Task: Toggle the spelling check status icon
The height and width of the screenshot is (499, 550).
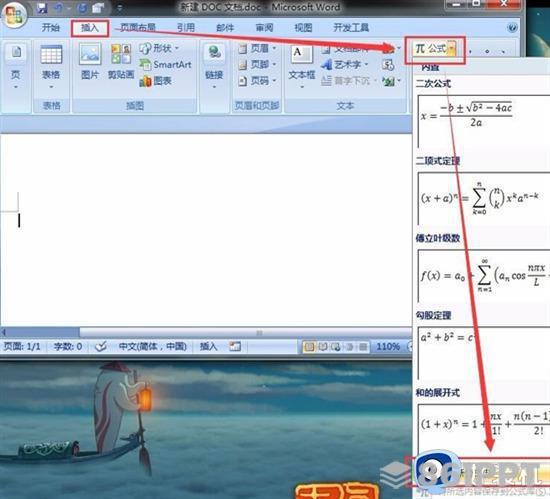Action: click(101, 346)
